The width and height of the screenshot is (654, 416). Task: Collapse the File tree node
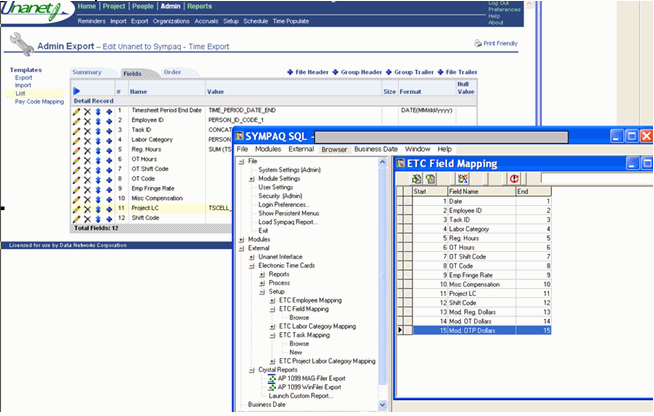point(241,161)
